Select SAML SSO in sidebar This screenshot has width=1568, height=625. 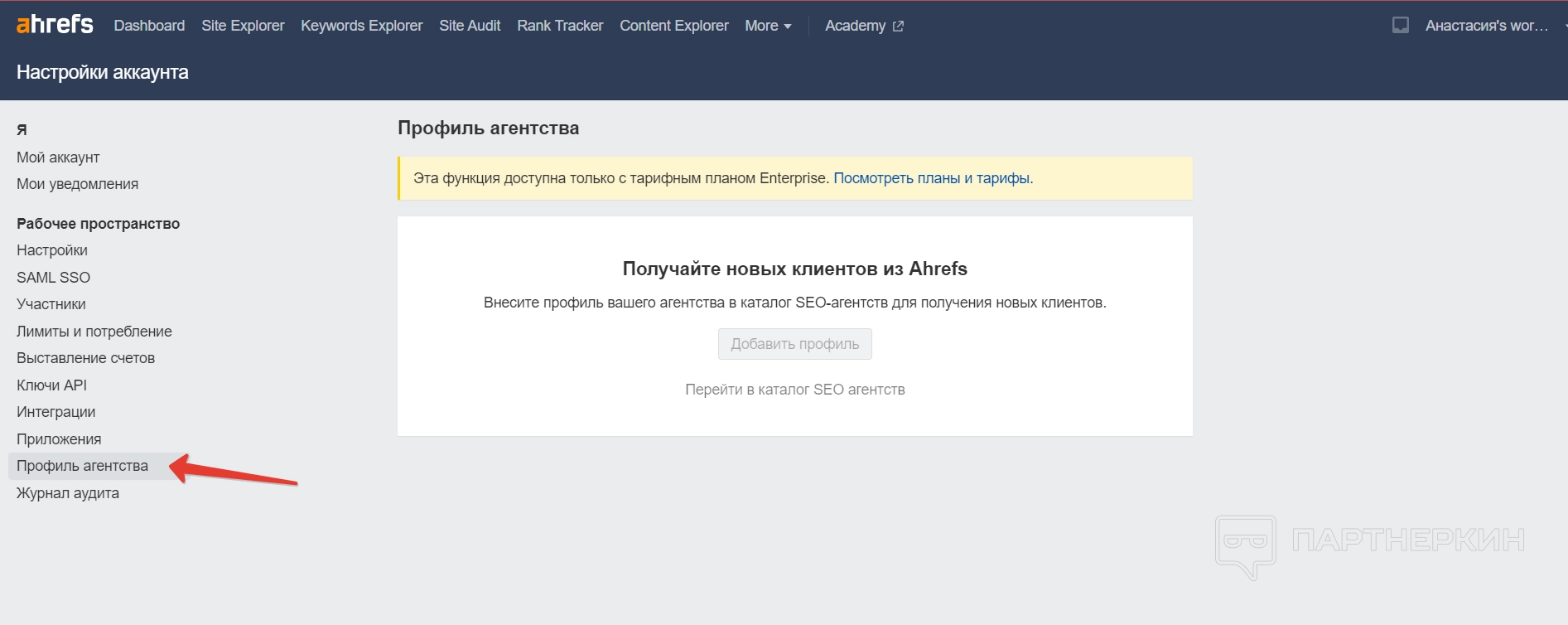(x=53, y=278)
